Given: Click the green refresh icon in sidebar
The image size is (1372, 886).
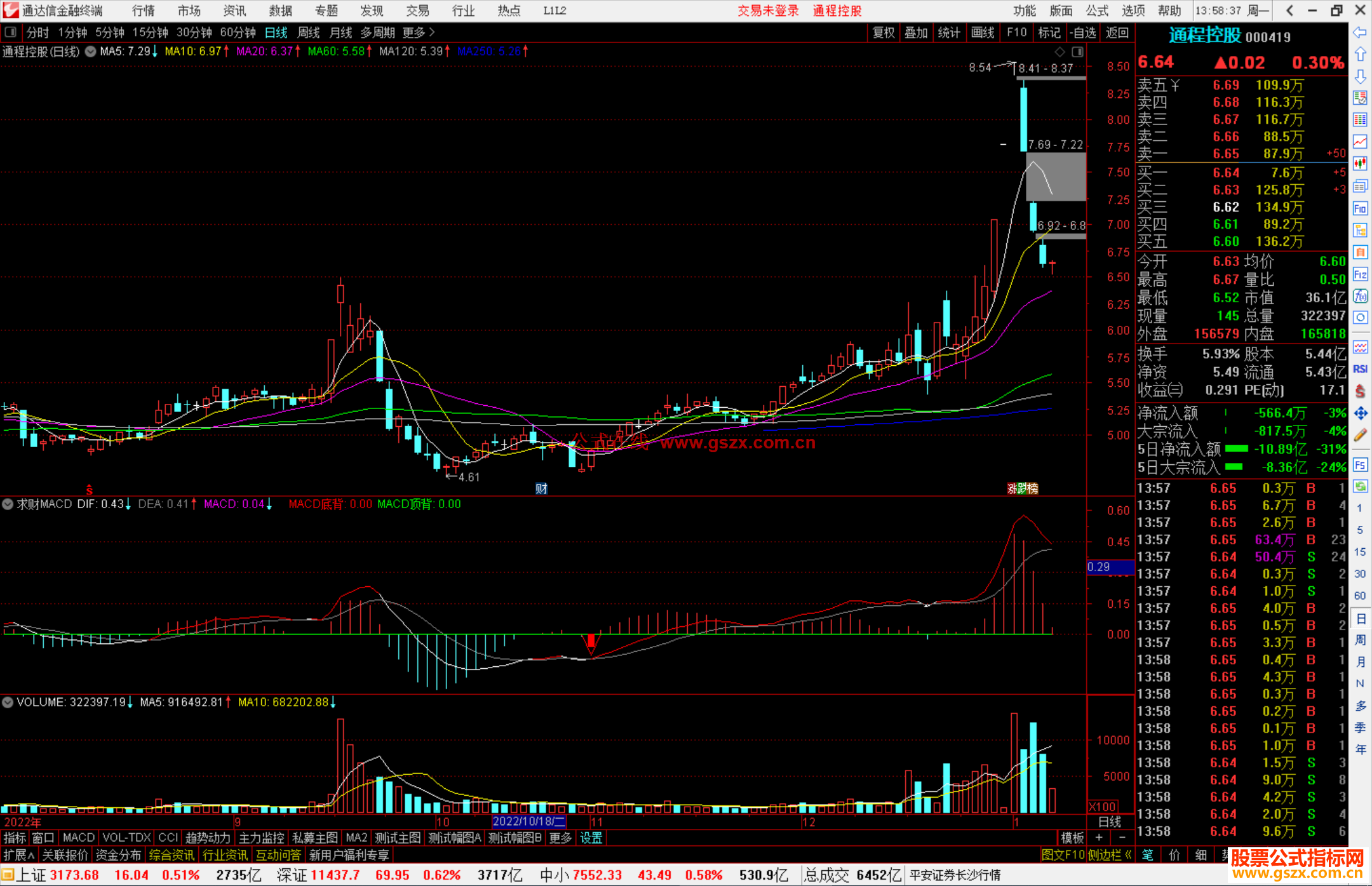Looking at the screenshot, I should pos(1360,487).
